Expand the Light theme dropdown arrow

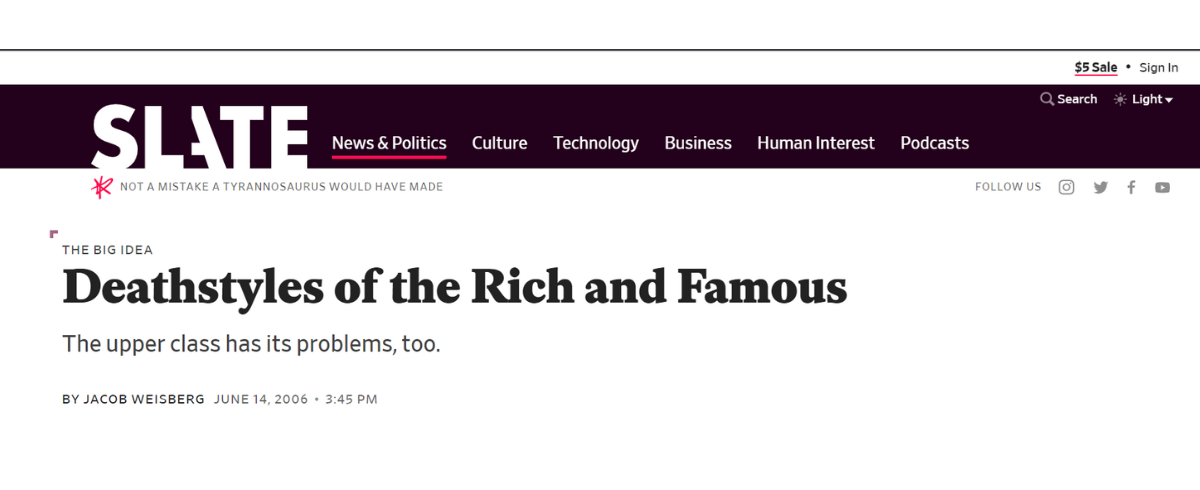coord(1169,100)
